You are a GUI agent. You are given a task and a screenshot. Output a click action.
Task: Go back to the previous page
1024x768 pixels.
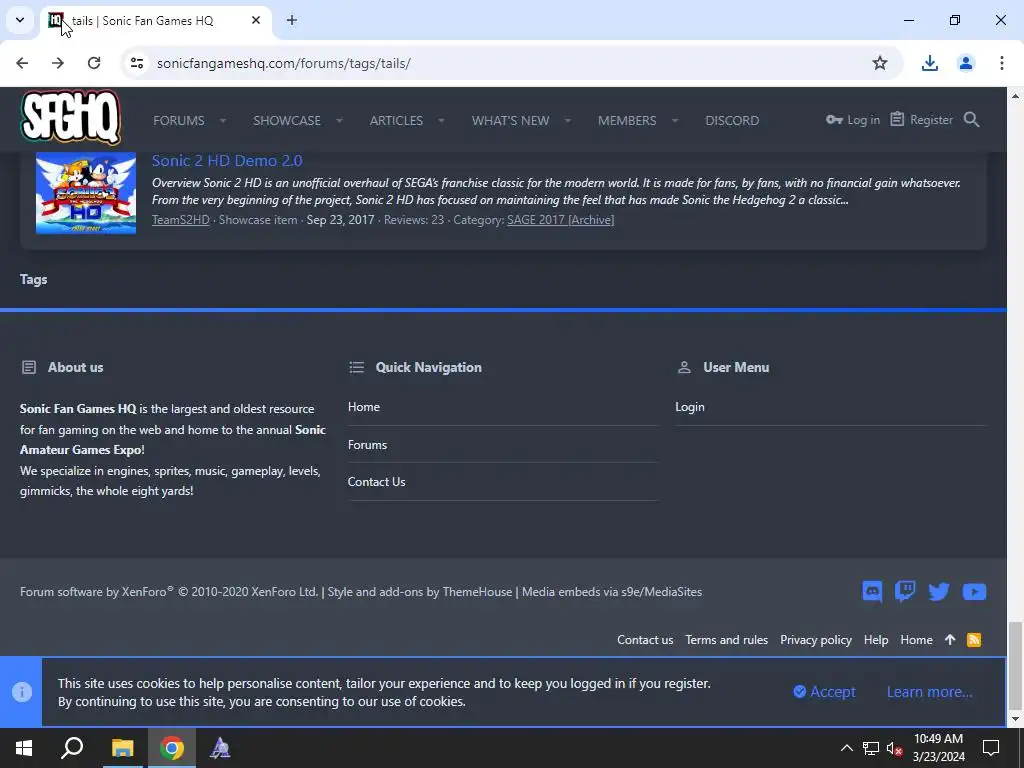tap(22, 63)
